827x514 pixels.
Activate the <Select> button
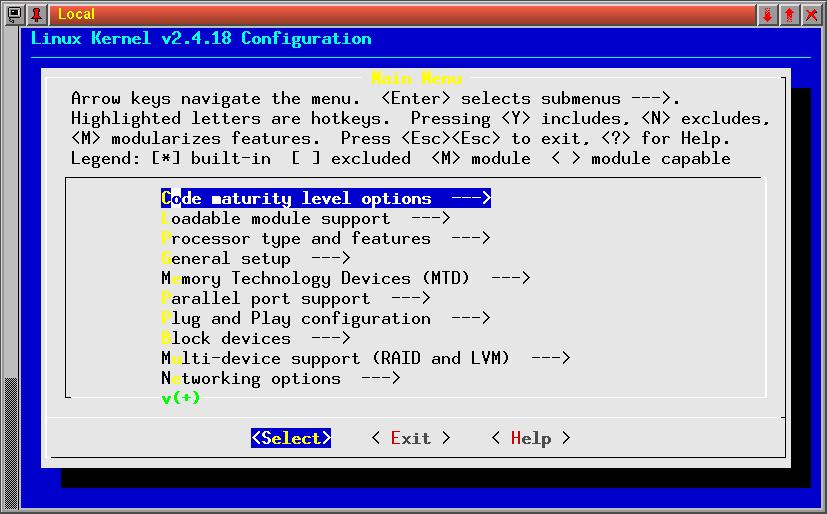click(291, 438)
